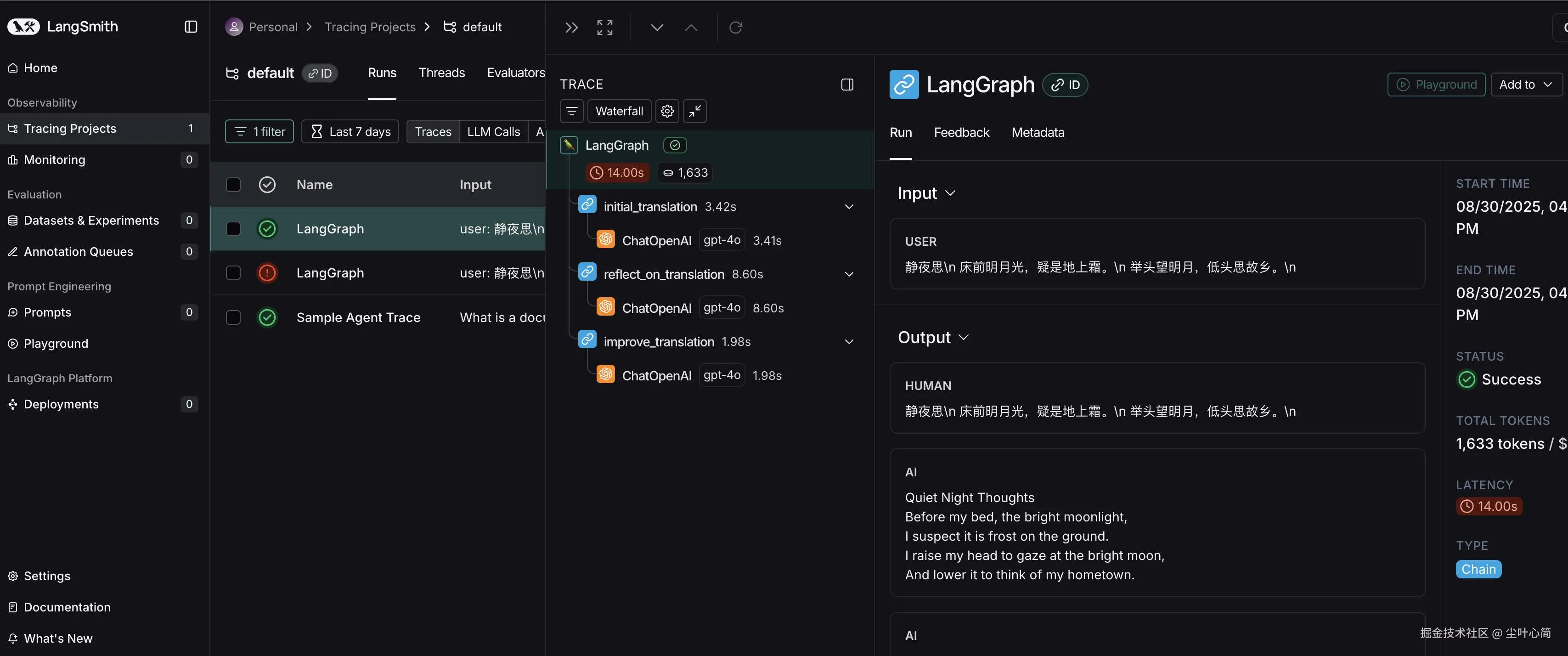Viewport: 1568px width, 656px height.
Task: Click the reflect_on_translation chain icon
Action: [587, 272]
